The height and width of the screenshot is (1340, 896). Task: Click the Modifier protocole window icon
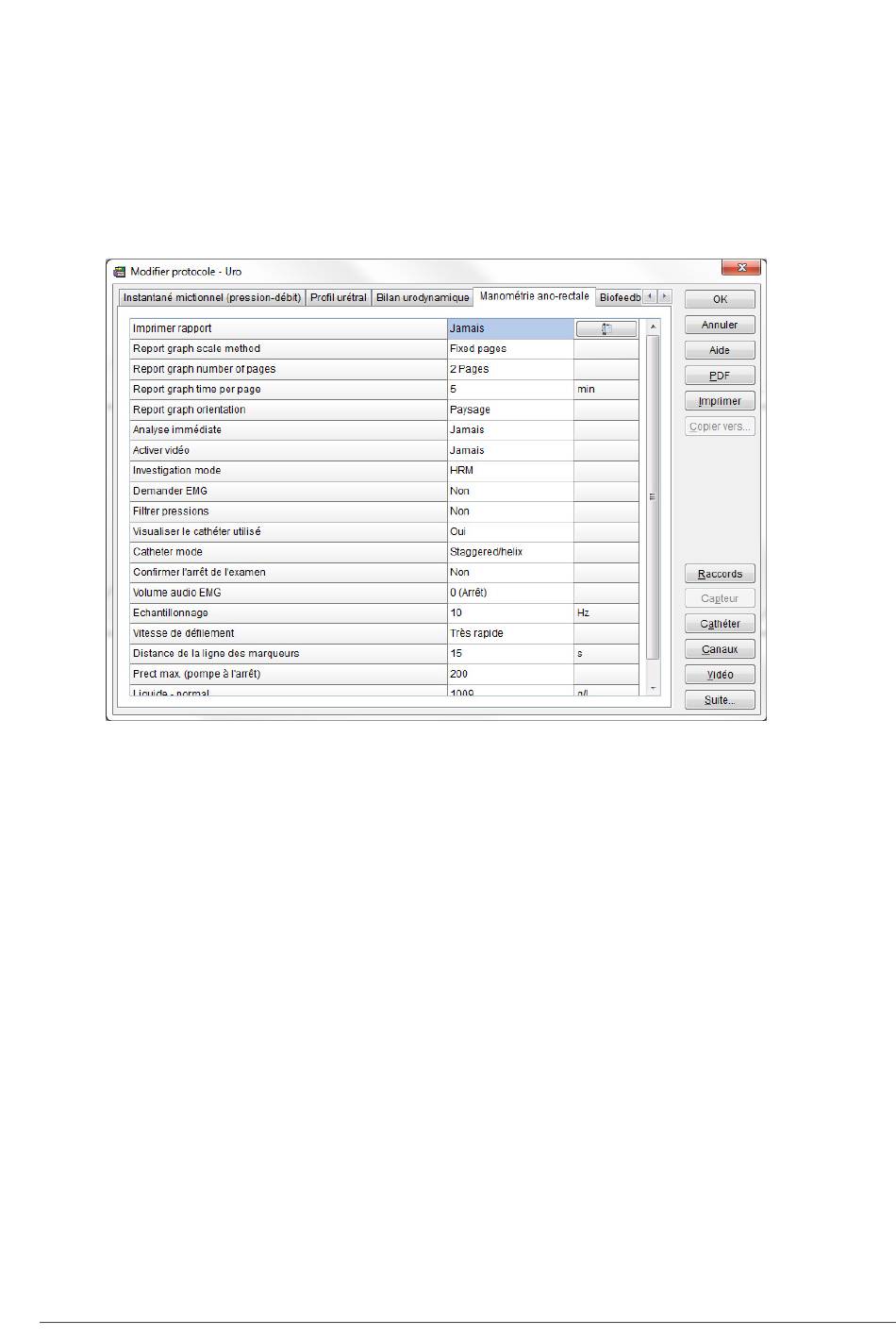click(120, 272)
